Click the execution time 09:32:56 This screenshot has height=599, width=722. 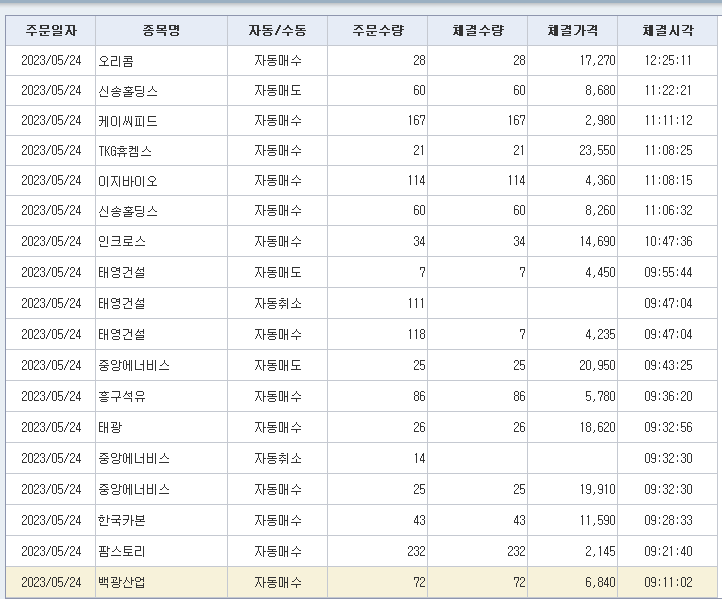[x=668, y=427]
